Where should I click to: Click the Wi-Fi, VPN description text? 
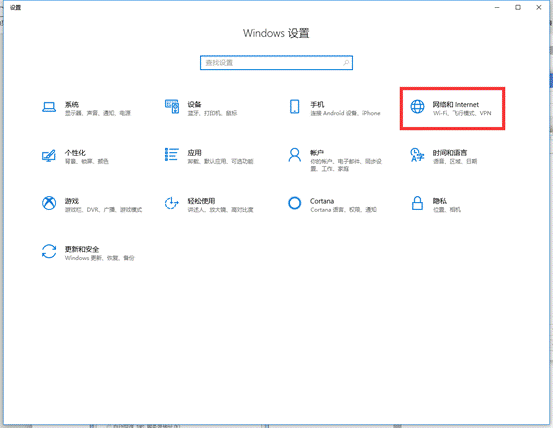pos(462,113)
